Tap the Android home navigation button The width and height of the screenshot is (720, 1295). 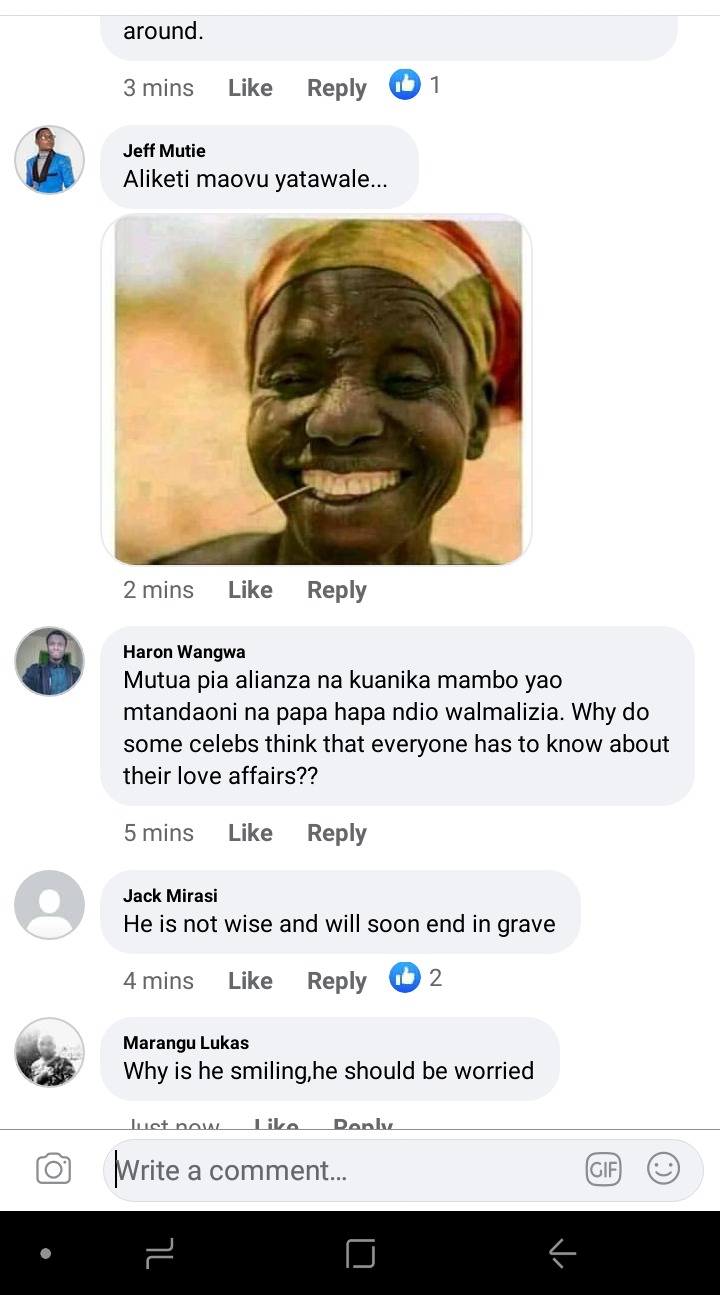pyautogui.click(x=360, y=1253)
